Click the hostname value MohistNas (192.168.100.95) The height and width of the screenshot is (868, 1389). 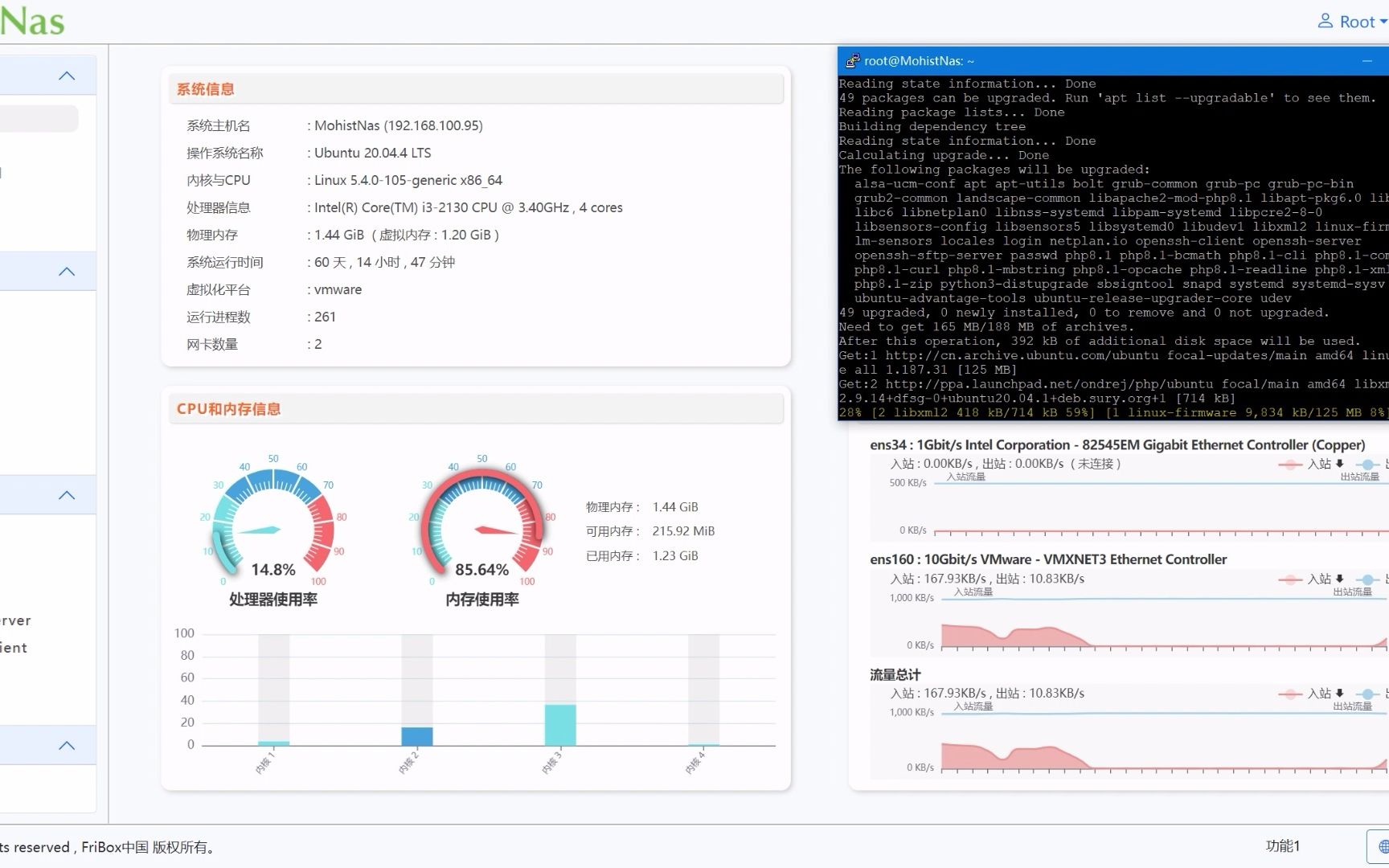click(399, 125)
